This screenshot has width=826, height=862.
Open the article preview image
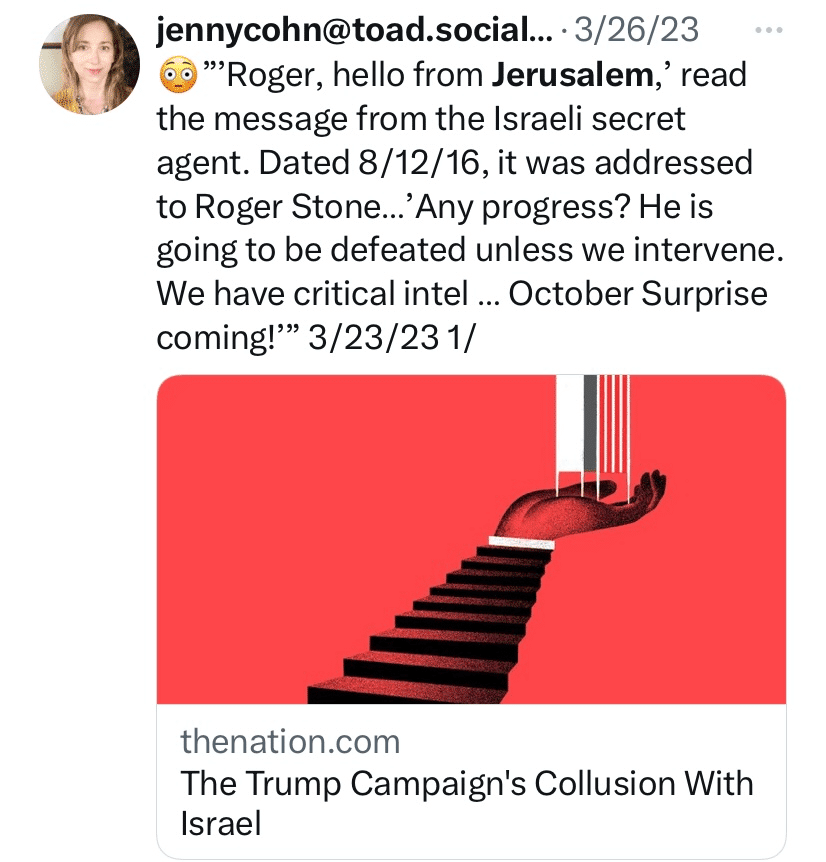pyautogui.click(x=471, y=539)
